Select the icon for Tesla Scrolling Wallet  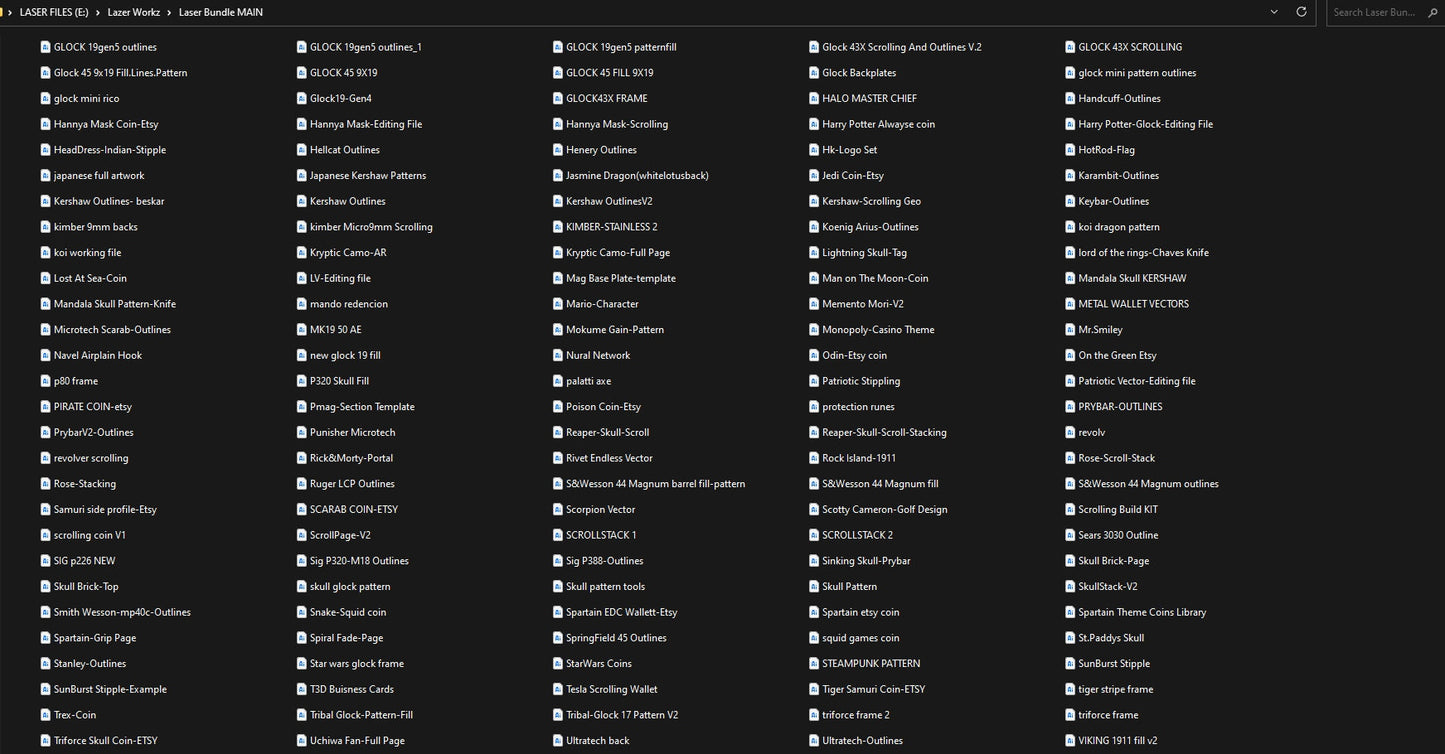(558, 689)
